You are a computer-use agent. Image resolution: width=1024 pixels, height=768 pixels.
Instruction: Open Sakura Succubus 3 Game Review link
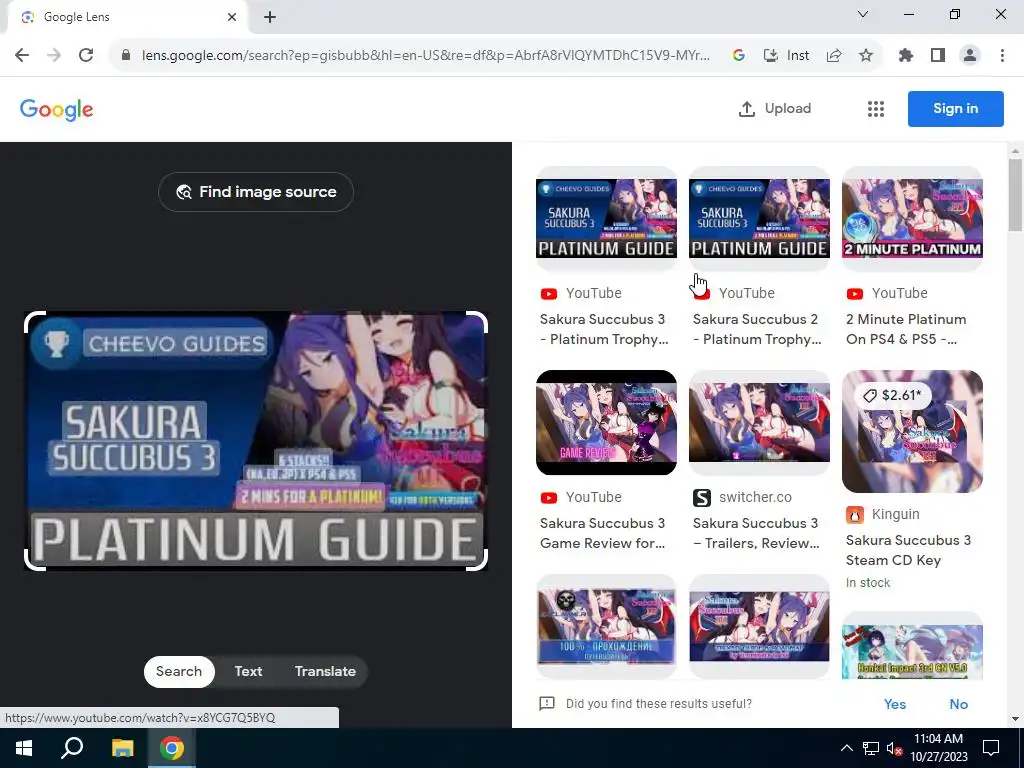click(602, 533)
